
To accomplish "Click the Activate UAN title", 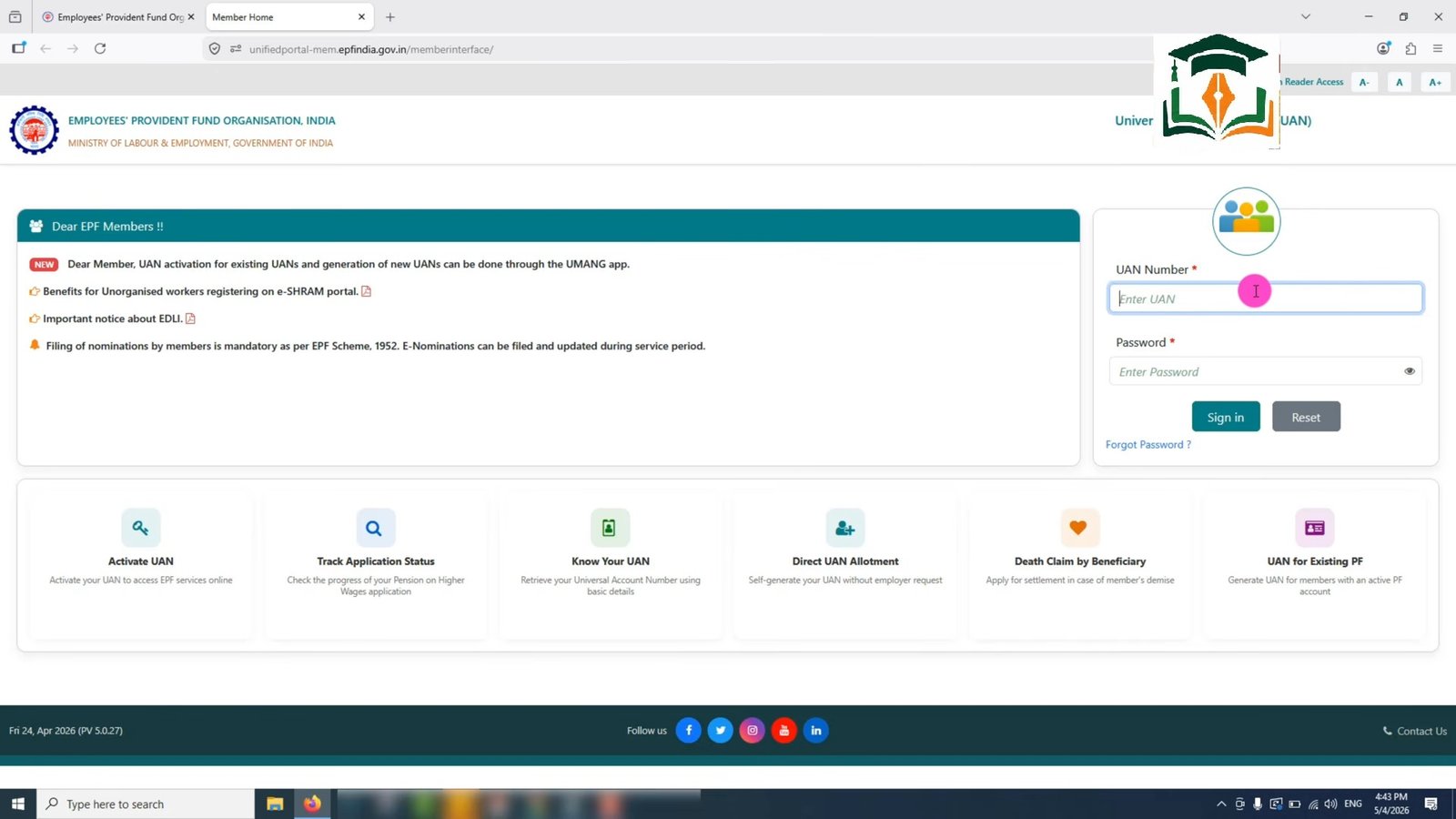I will coord(140,561).
